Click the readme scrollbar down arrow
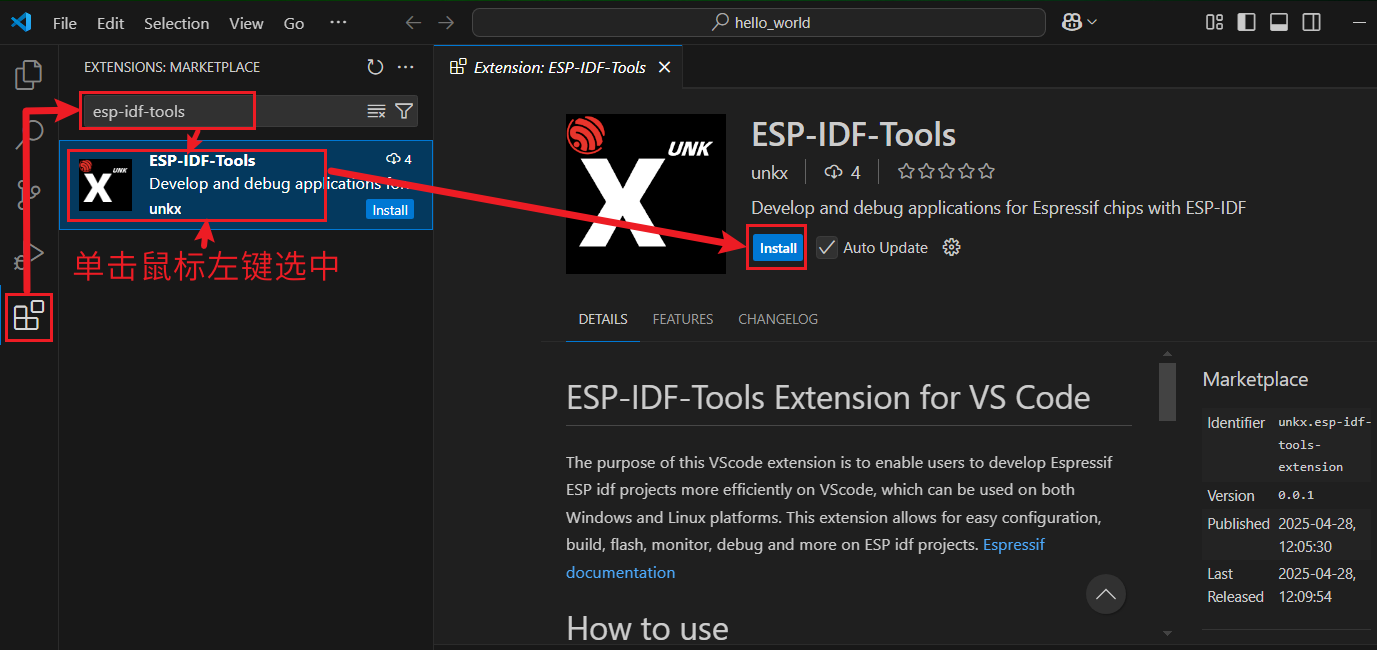Screen dimensions: 1377x650 pyautogui.click(x=1167, y=633)
